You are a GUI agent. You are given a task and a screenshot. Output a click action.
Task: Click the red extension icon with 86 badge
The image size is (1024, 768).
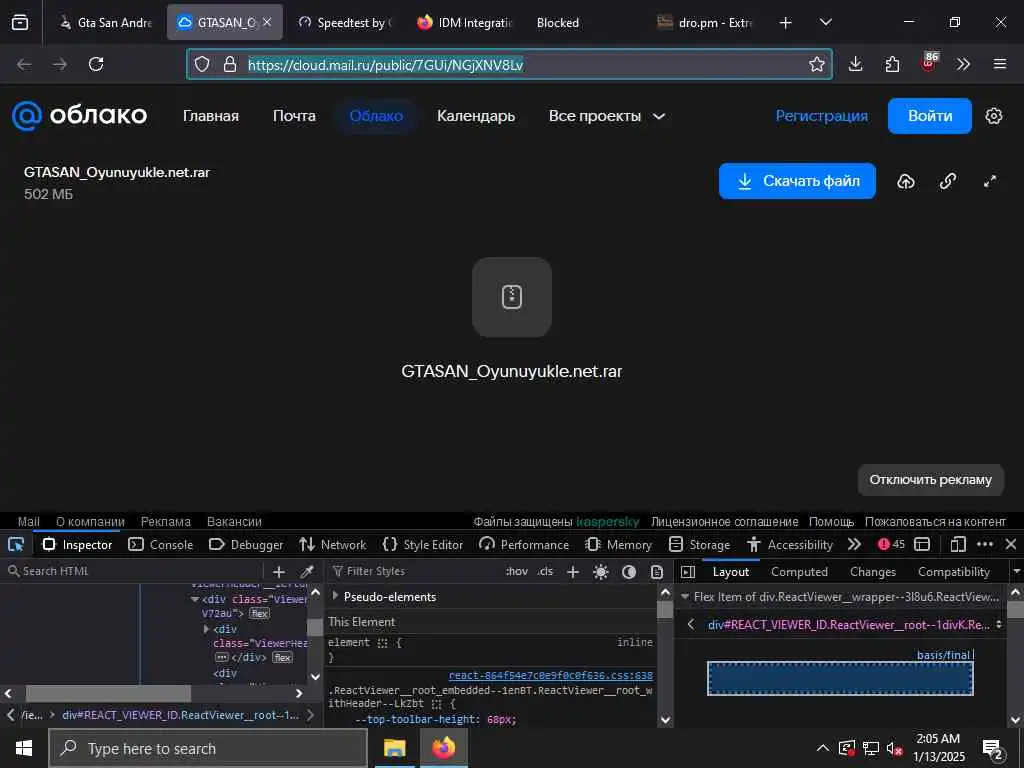tap(929, 63)
